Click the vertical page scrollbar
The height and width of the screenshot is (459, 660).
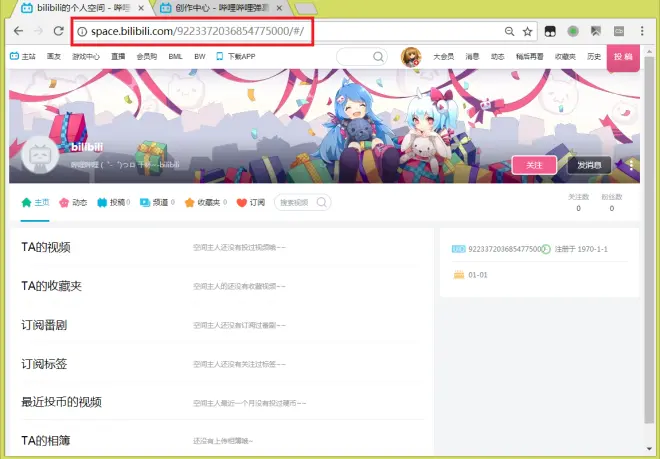point(649,240)
